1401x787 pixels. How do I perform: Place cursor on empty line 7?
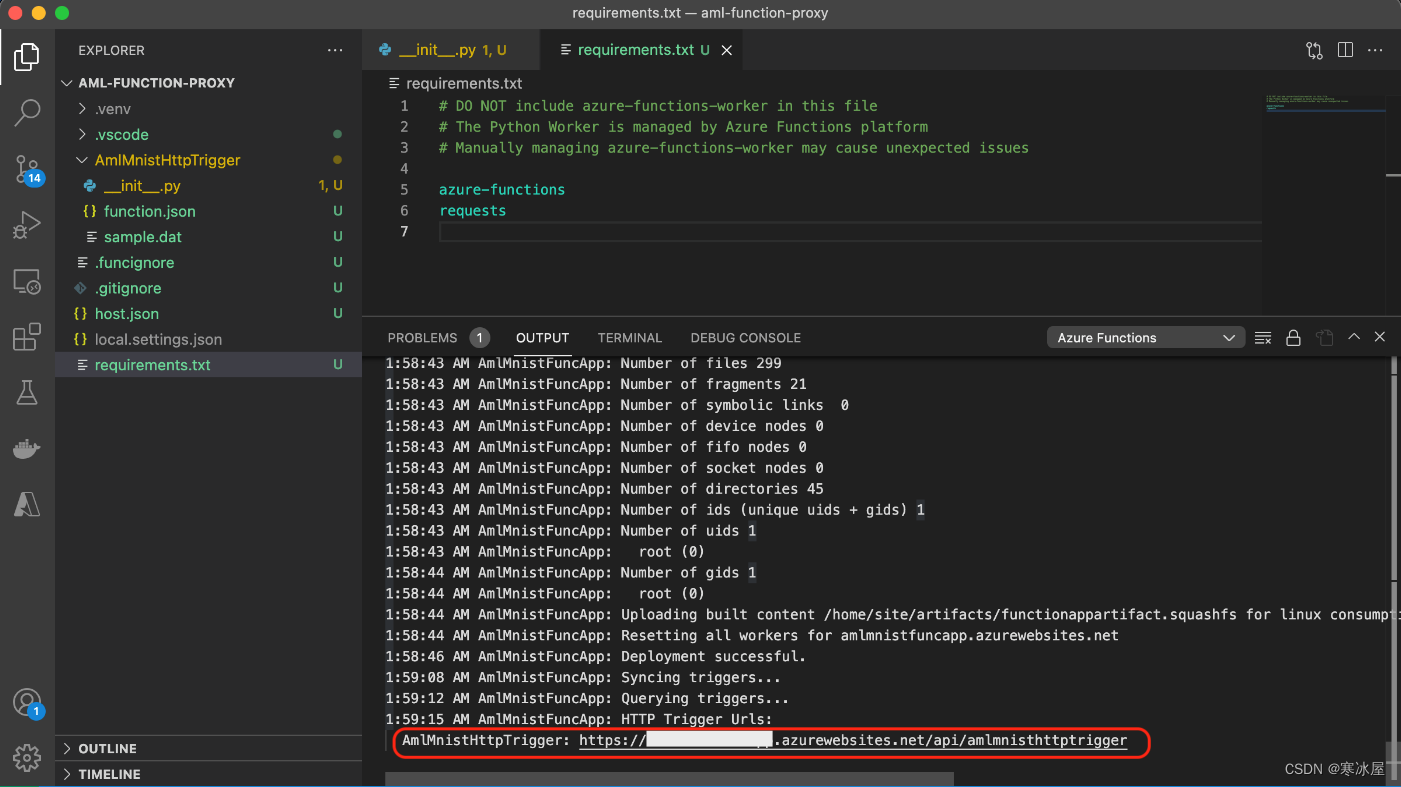(x=850, y=232)
